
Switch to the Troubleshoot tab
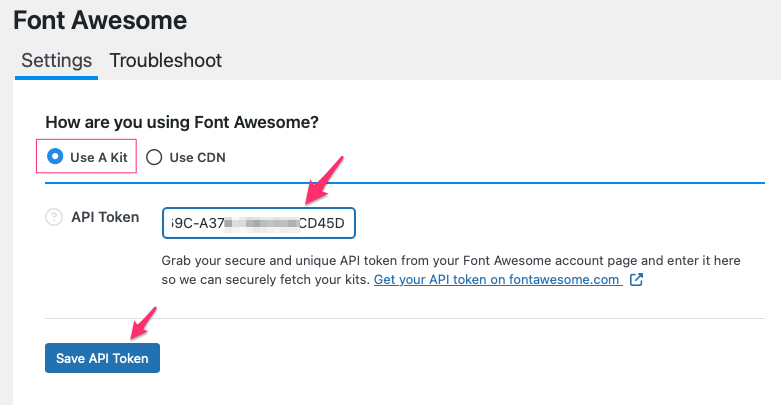[x=165, y=60]
